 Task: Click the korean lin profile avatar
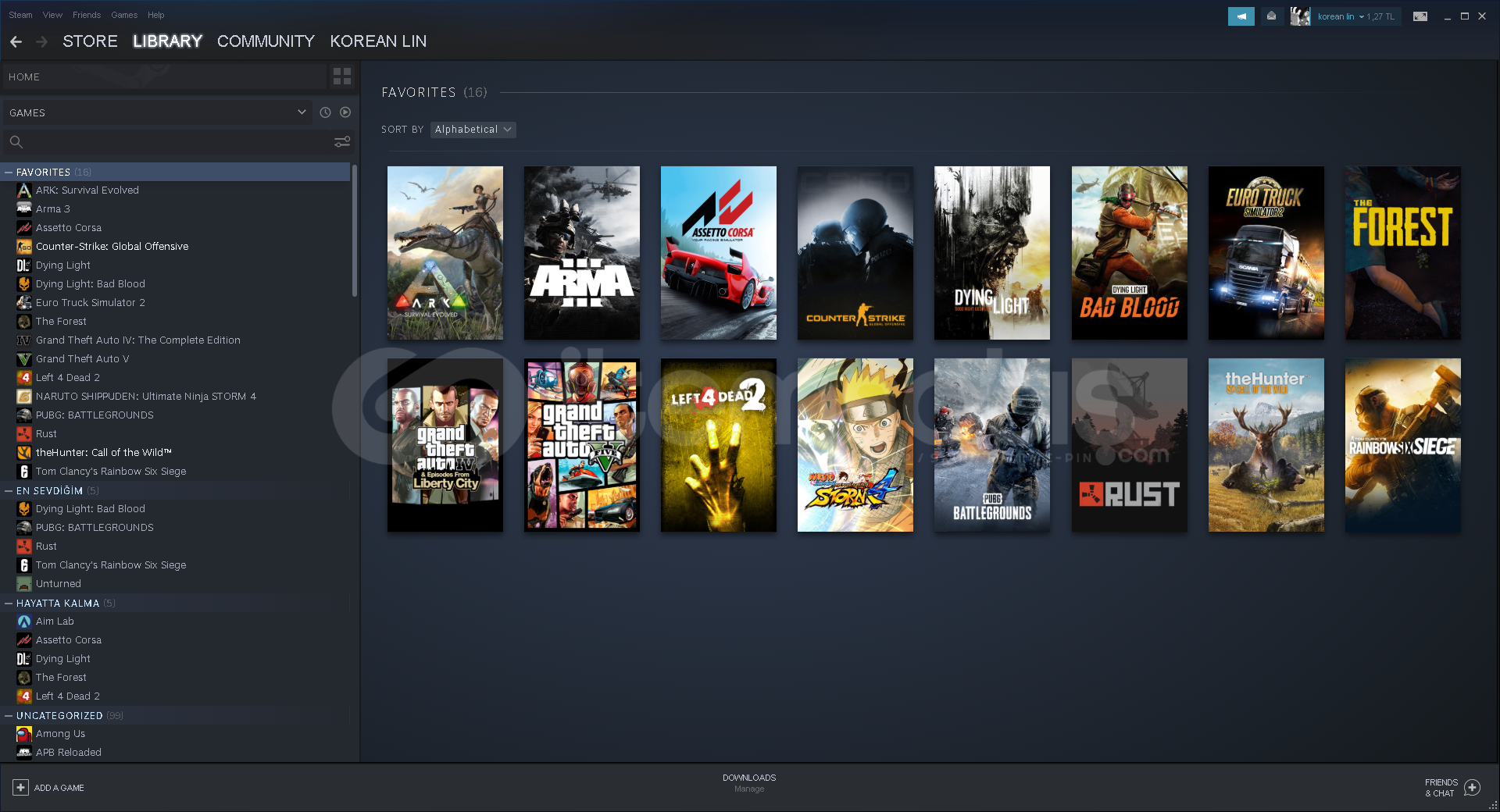pyautogui.click(x=1300, y=16)
